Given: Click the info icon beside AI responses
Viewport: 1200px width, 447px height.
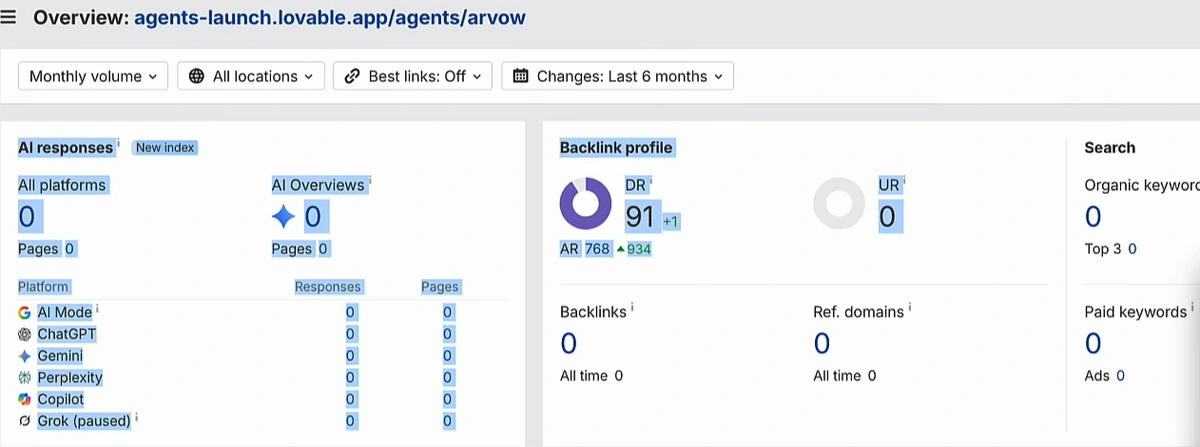Looking at the screenshot, I should pos(118,144).
